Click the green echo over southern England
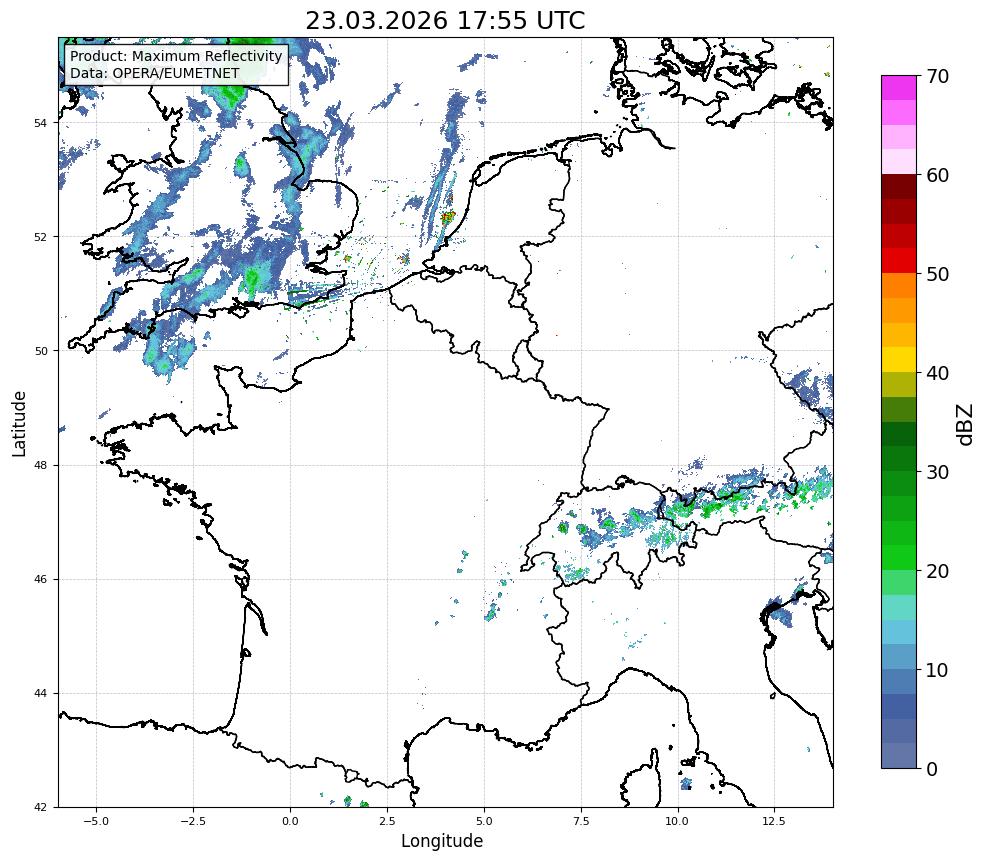This screenshot has height=860, width=985. [253, 276]
